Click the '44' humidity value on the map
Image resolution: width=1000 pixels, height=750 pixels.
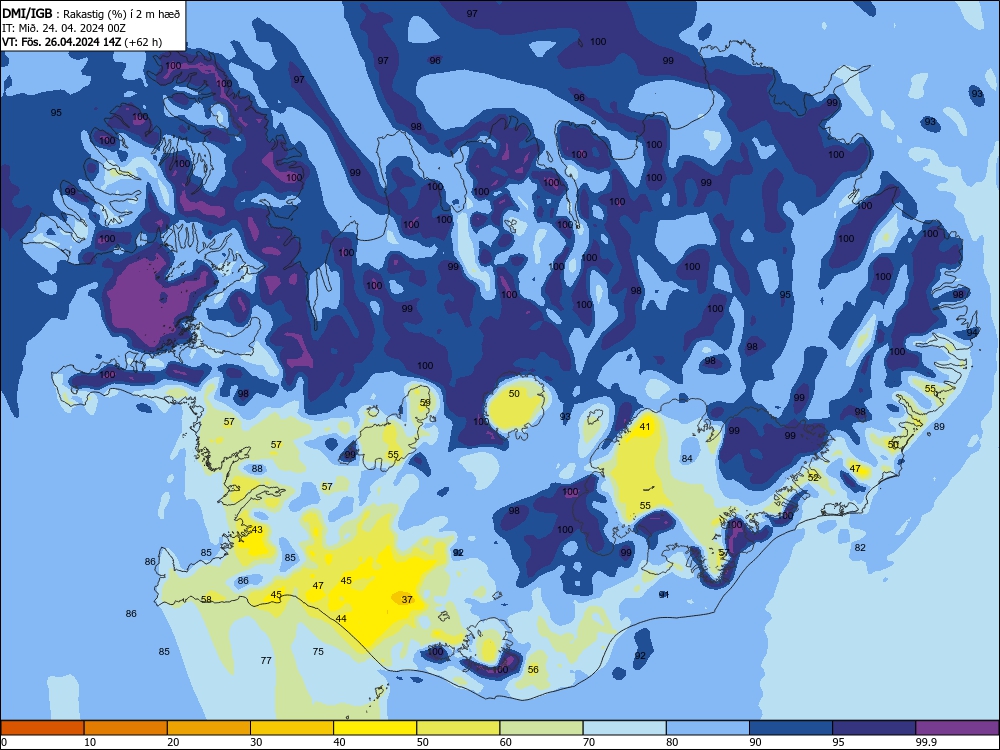341,619
